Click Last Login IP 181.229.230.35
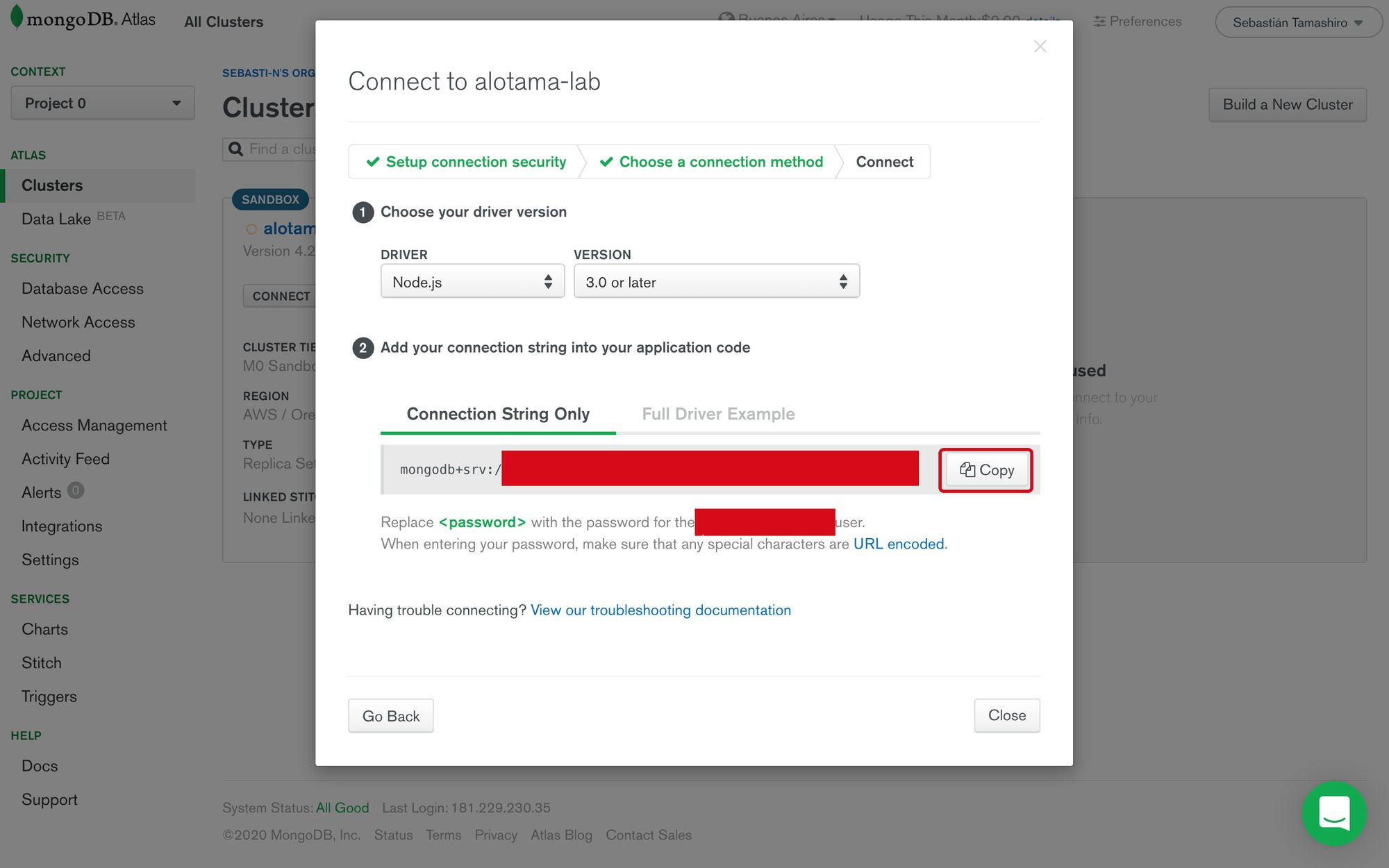This screenshot has width=1389, height=868. [501, 808]
